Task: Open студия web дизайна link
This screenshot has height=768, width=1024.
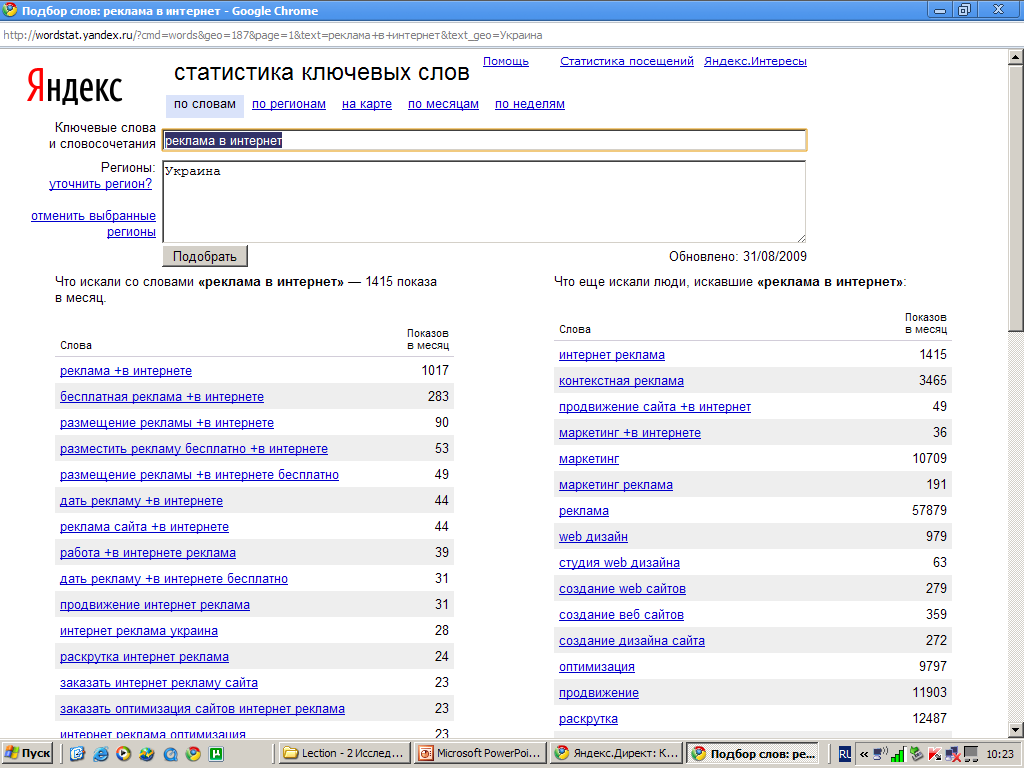Action: pos(619,563)
